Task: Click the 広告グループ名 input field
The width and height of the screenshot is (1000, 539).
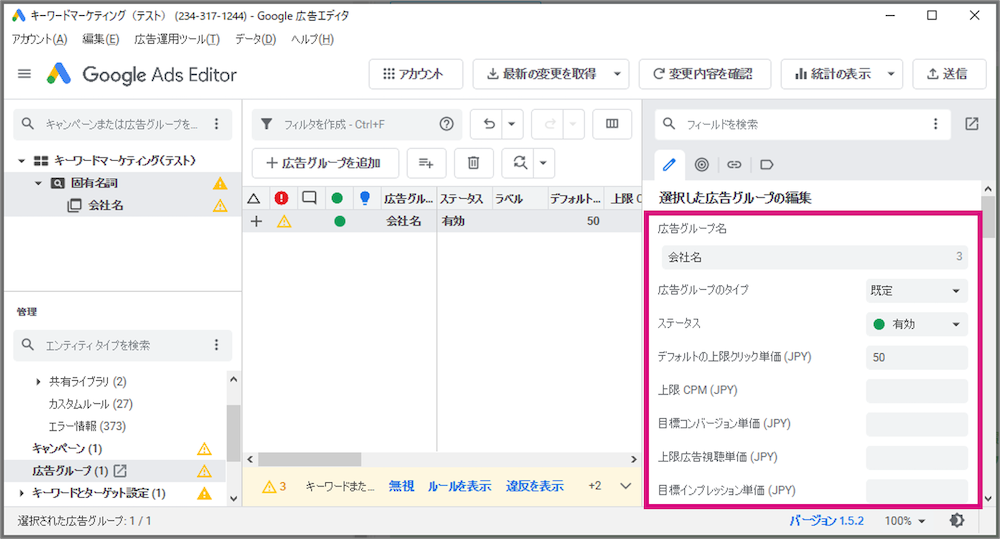Action: tap(814, 257)
